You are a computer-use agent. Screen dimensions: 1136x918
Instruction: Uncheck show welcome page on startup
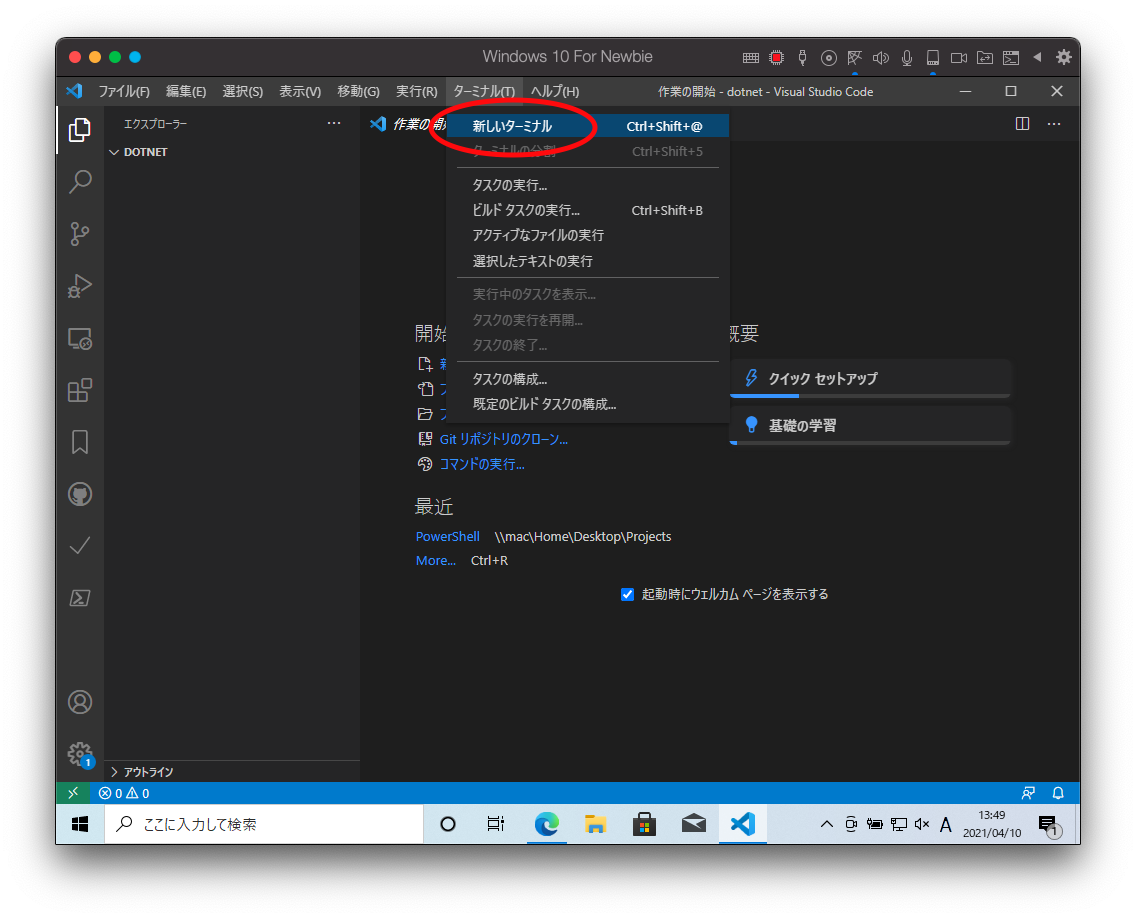pyautogui.click(x=627, y=595)
